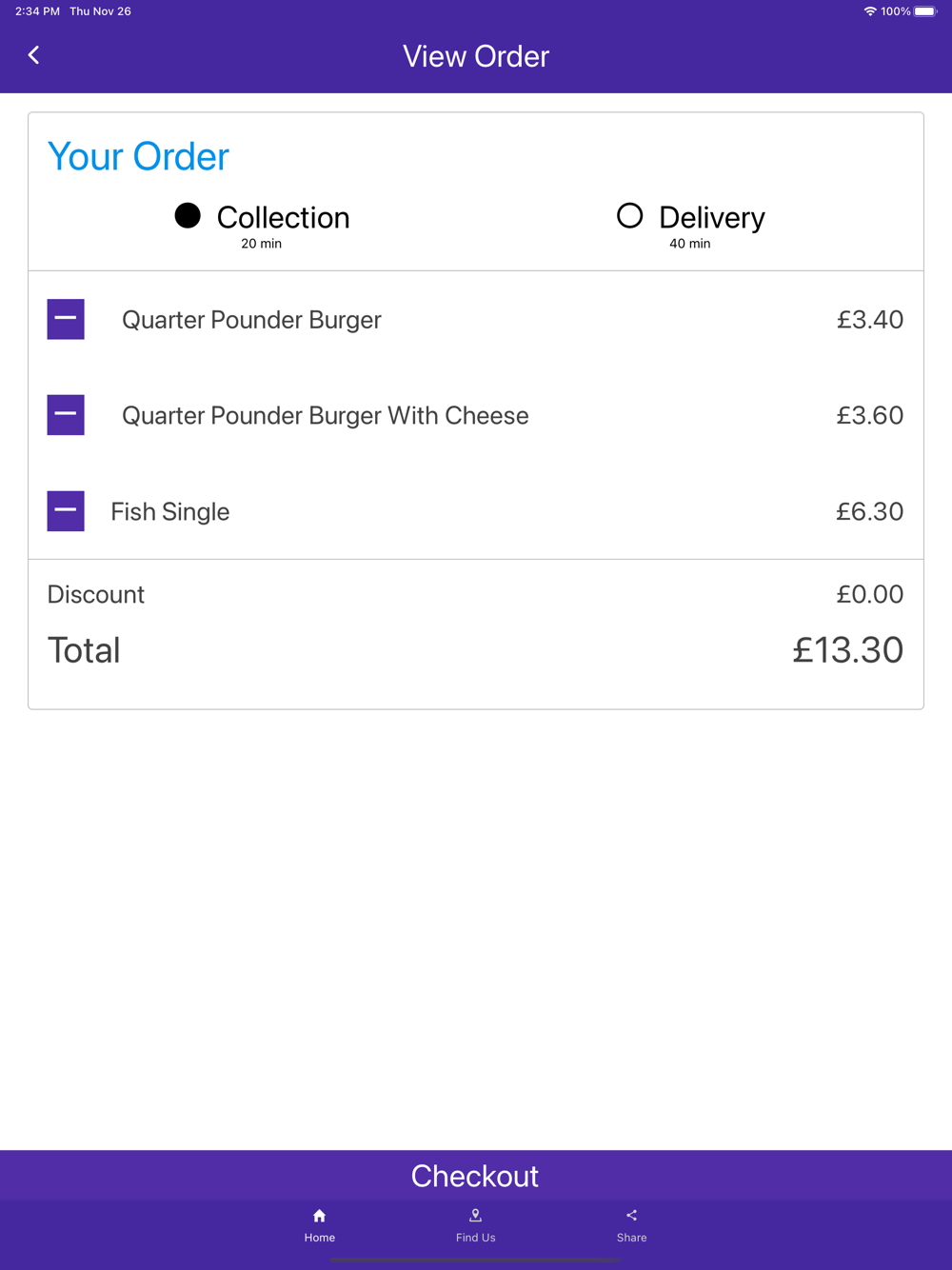Tap the Your Order heading
The image size is (952, 1270).
coord(139,156)
